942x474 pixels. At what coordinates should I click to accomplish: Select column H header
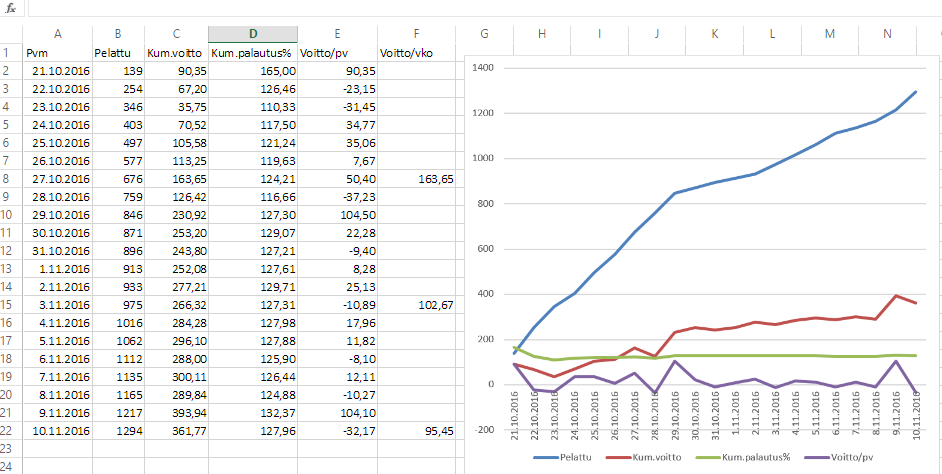coord(542,34)
